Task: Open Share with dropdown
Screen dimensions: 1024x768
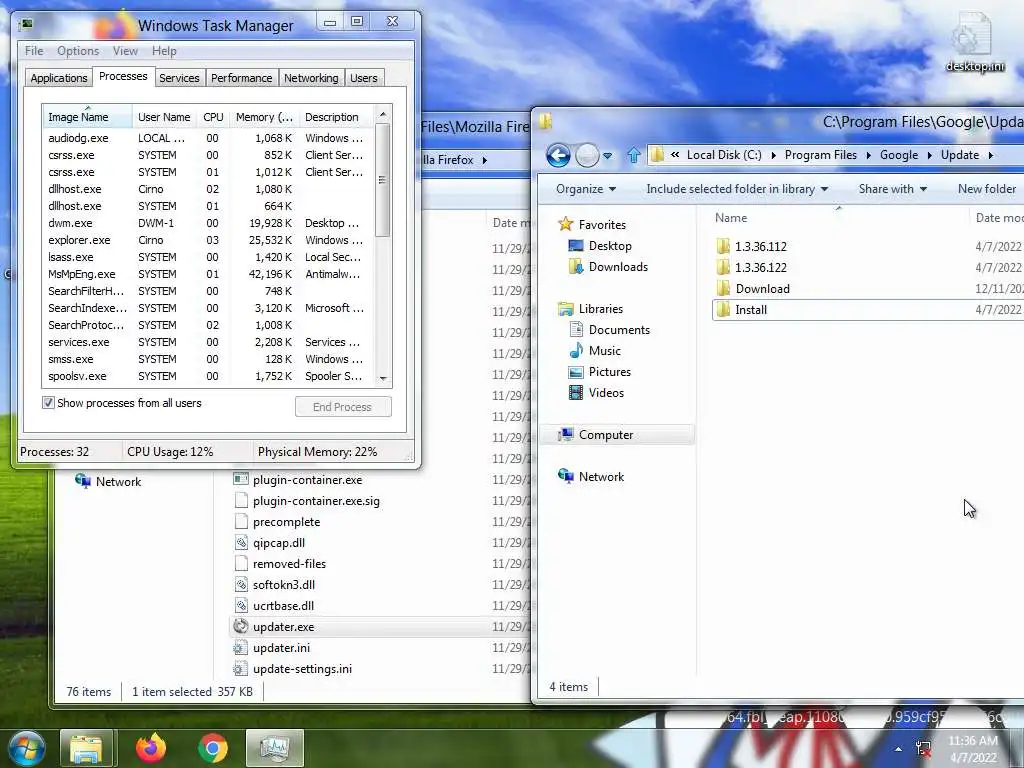Action: pyautogui.click(x=893, y=189)
